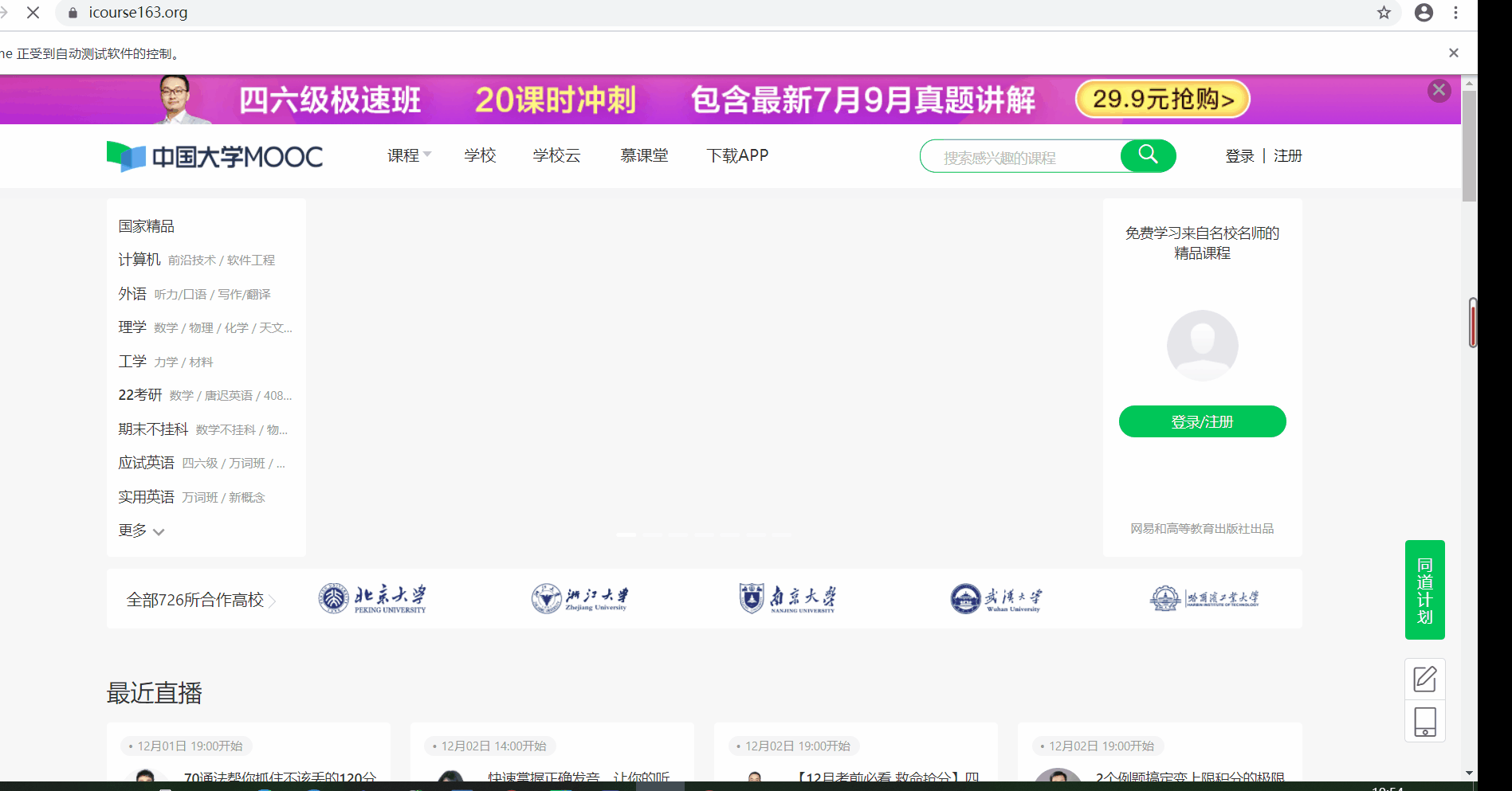
Task: Open the 化学 subcategory
Action: pos(236,328)
